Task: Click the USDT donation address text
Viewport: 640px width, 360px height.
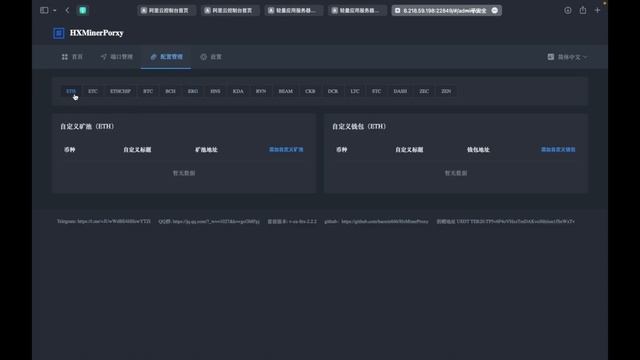Action: 506,221
